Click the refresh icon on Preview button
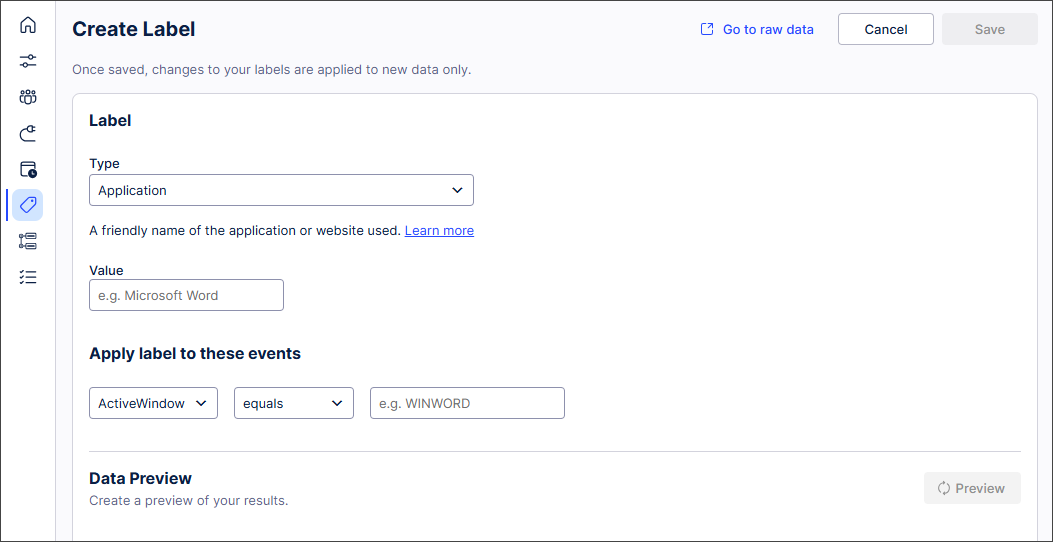Image resolution: width=1053 pixels, height=542 pixels. pyautogui.click(x=943, y=488)
